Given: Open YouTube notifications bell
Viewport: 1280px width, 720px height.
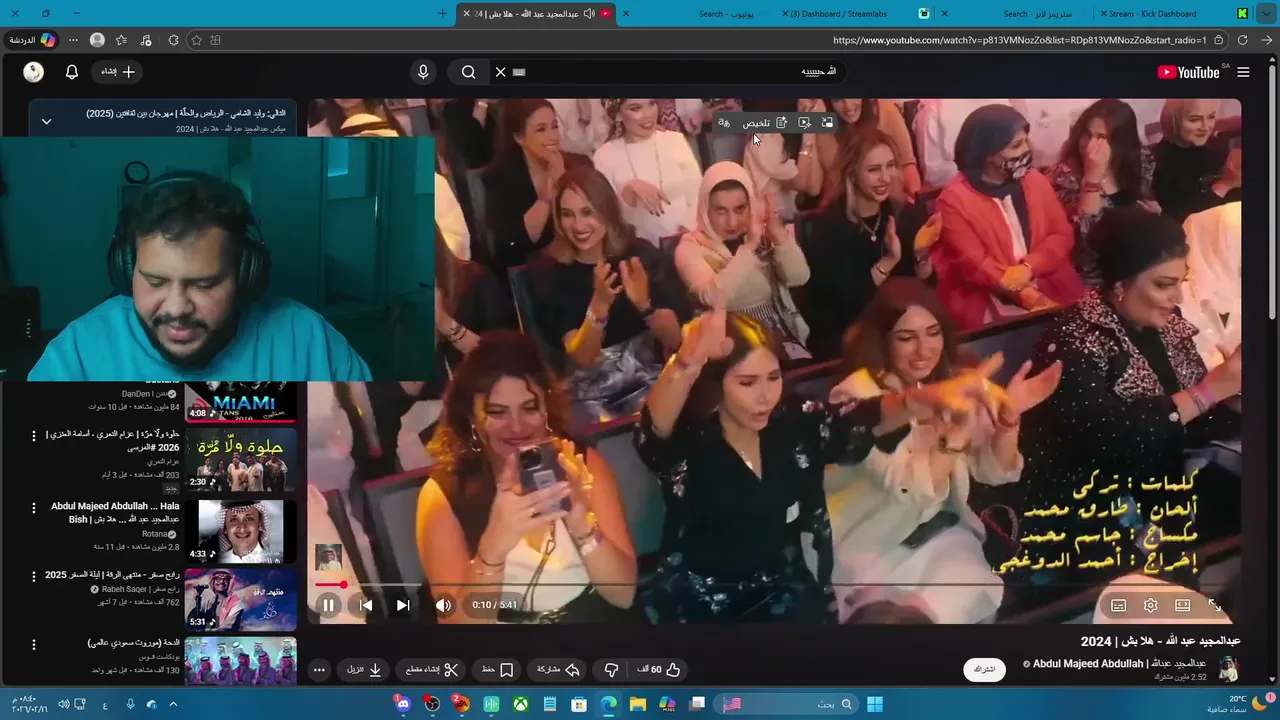Looking at the screenshot, I should click(72, 72).
